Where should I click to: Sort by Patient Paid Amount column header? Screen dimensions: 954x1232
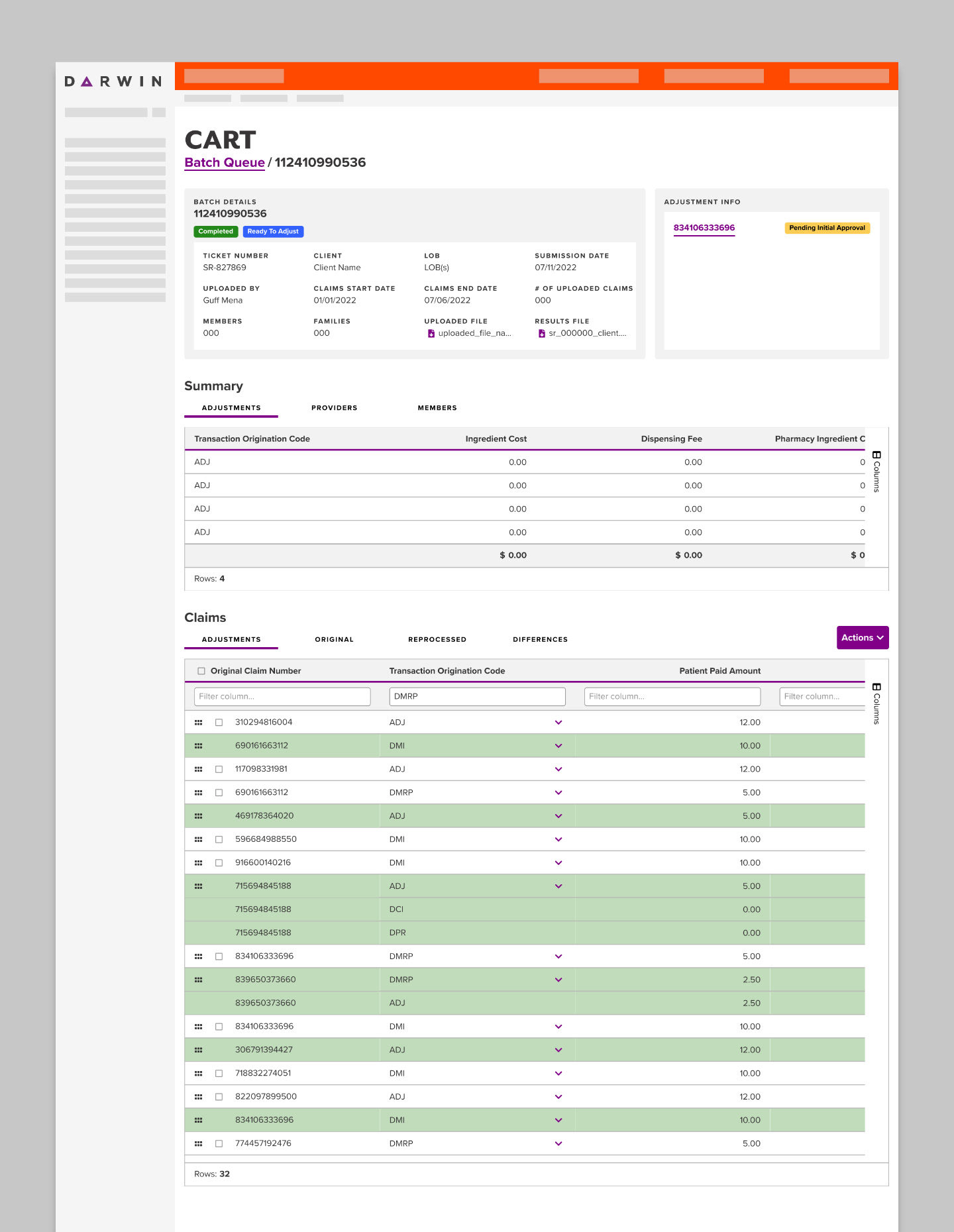click(x=719, y=671)
